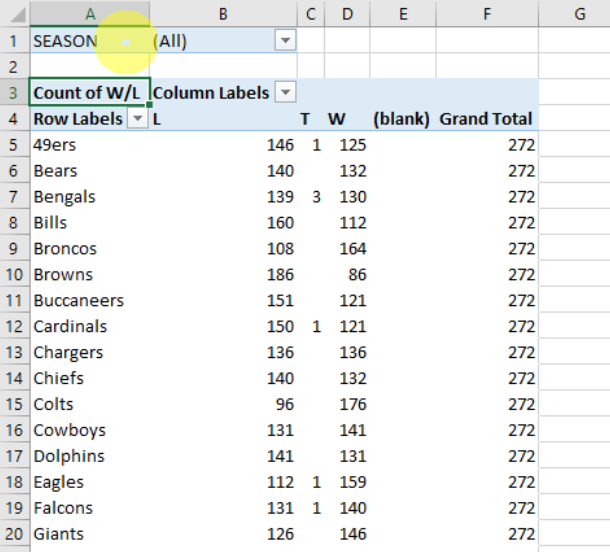Select row 1 header
The width and height of the screenshot is (610, 552).
[x=15, y=40]
